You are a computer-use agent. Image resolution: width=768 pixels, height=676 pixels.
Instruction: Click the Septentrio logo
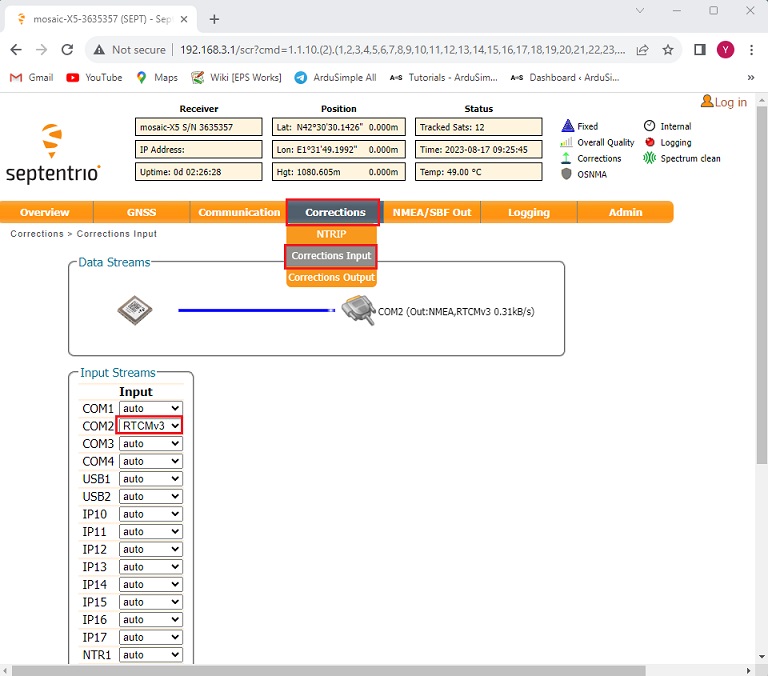point(53,153)
